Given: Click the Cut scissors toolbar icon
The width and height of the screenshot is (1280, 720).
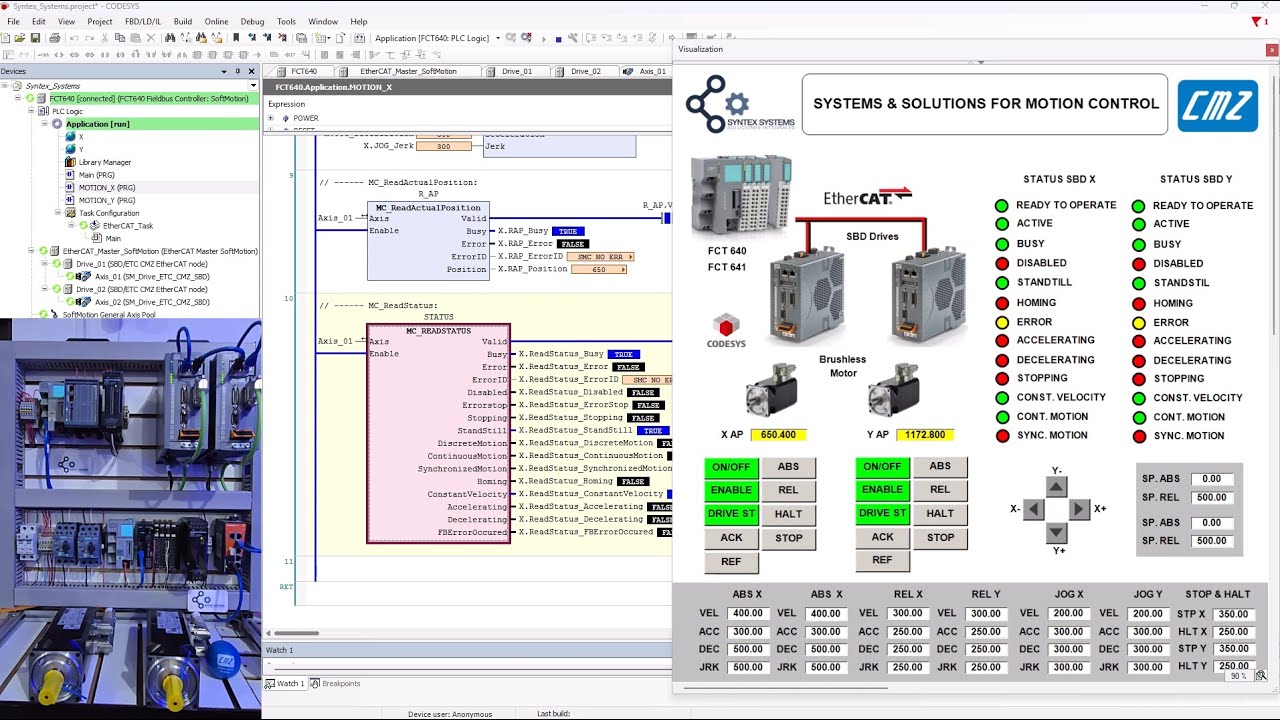Looking at the screenshot, I should click(104, 38).
